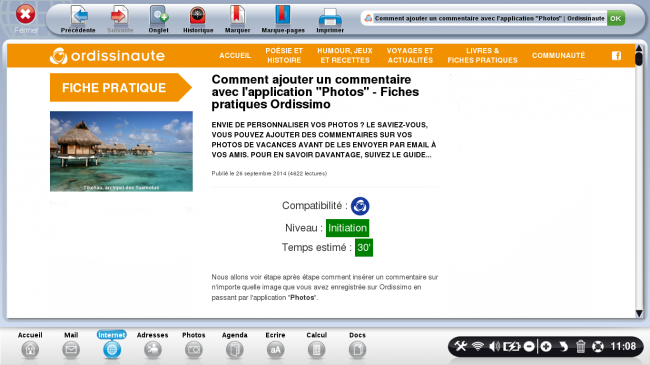Open the settings tools icon
Screen dimensions: 650x365
click(461, 346)
